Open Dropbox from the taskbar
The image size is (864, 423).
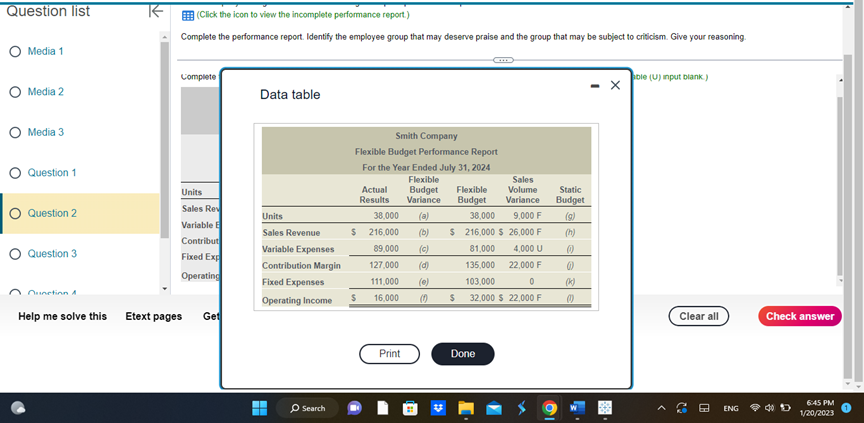pyautogui.click(x=439, y=408)
